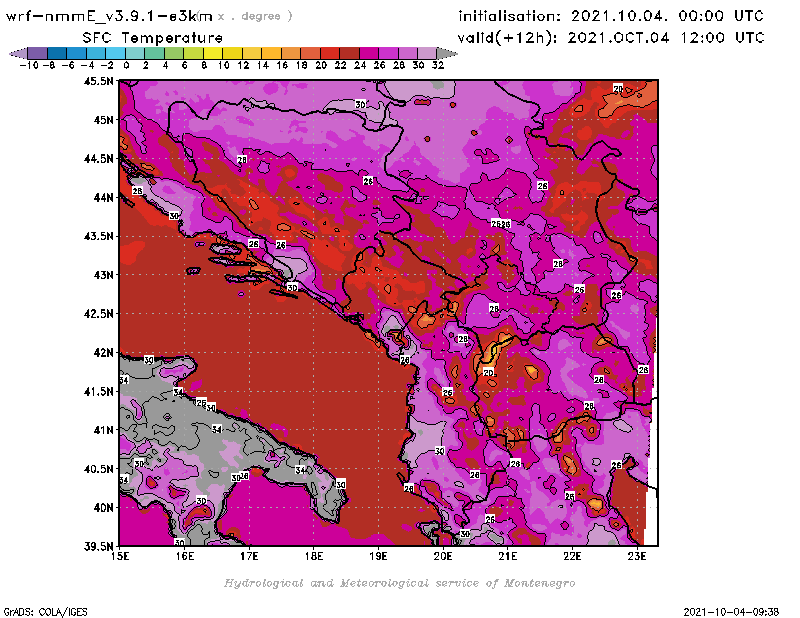This screenshot has height=618, width=800.
Task: Click the light blue swatch between -4 and -2
Action: tap(96, 53)
